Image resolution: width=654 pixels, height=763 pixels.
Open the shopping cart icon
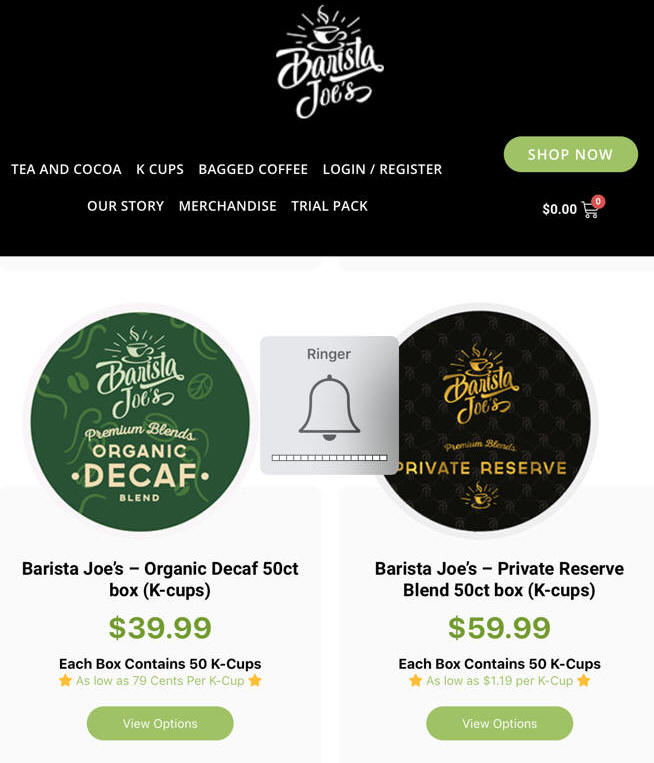590,211
